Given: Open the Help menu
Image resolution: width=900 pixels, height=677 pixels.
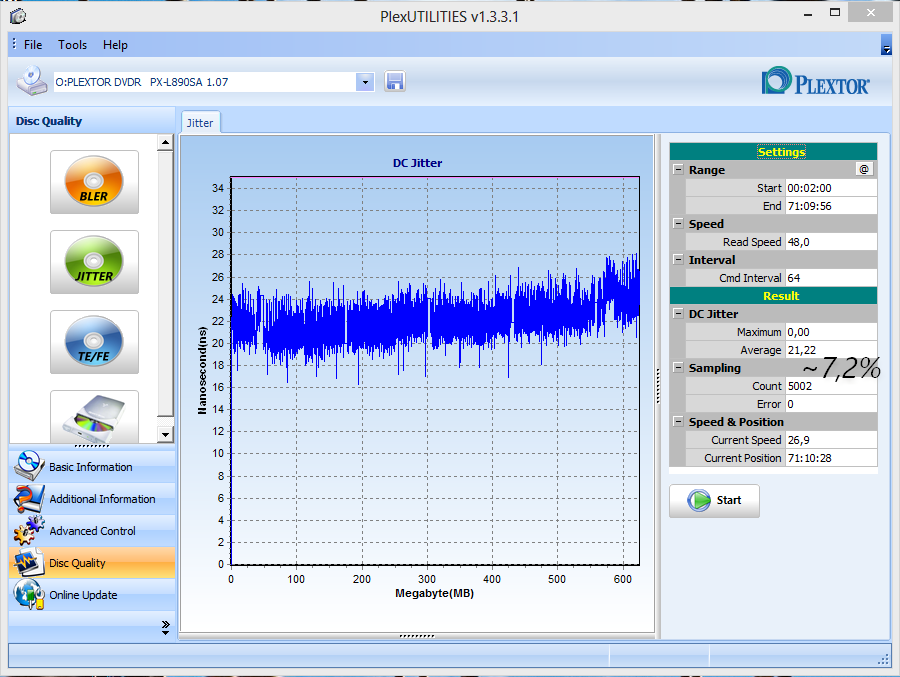Looking at the screenshot, I should coord(115,45).
